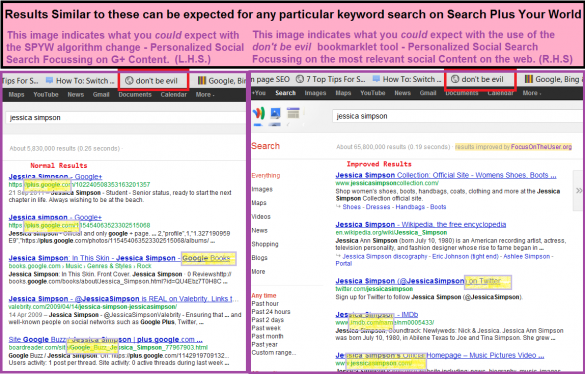Screen dimensions: 585x374
Task: Open 'Gmail' in the right screenshot's black bar
Action: 428,93
